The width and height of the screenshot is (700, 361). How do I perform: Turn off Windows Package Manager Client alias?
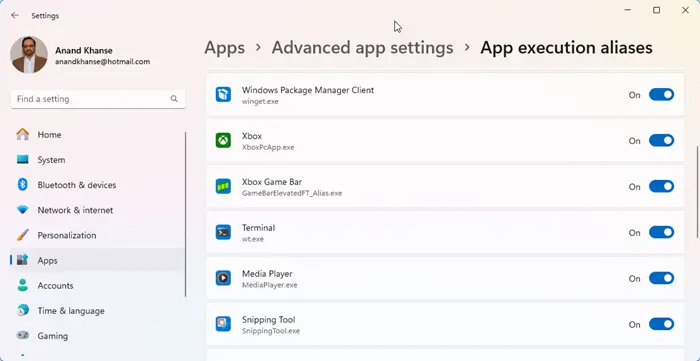click(x=661, y=95)
